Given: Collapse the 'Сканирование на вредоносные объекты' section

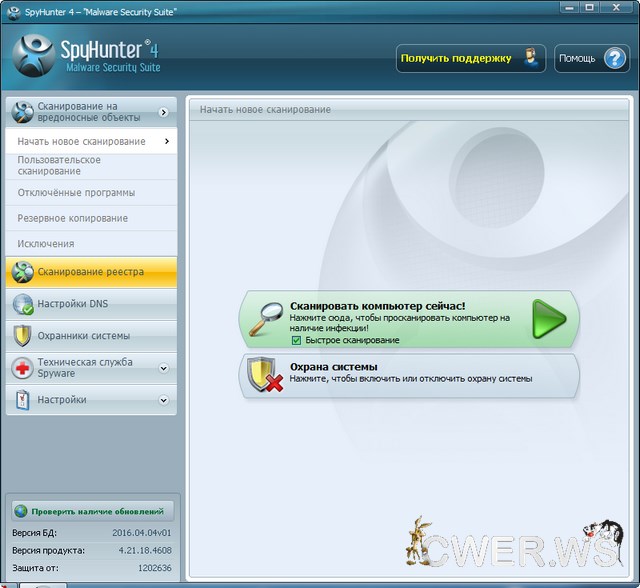Looking at the screenshot, I should point(163,112).
